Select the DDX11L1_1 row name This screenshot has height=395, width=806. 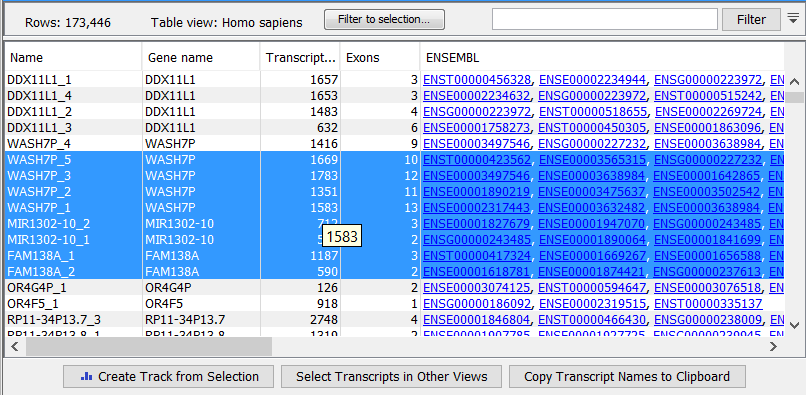[39, 80]
